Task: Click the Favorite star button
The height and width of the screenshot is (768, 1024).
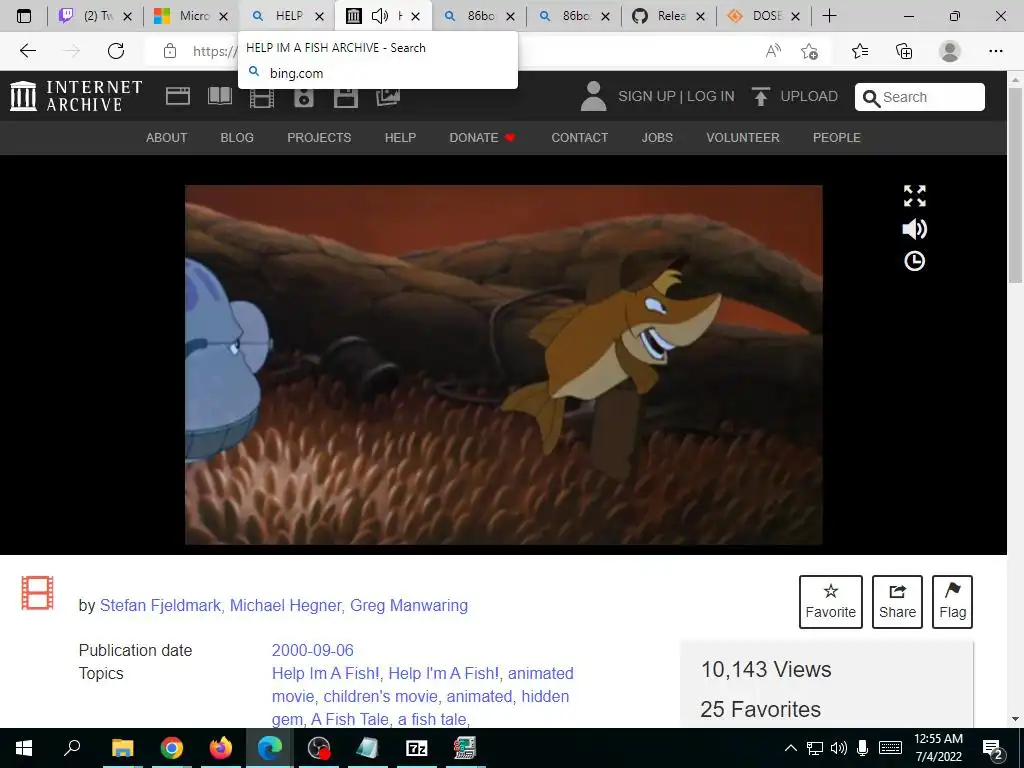Action: click(x=831, y=601)
